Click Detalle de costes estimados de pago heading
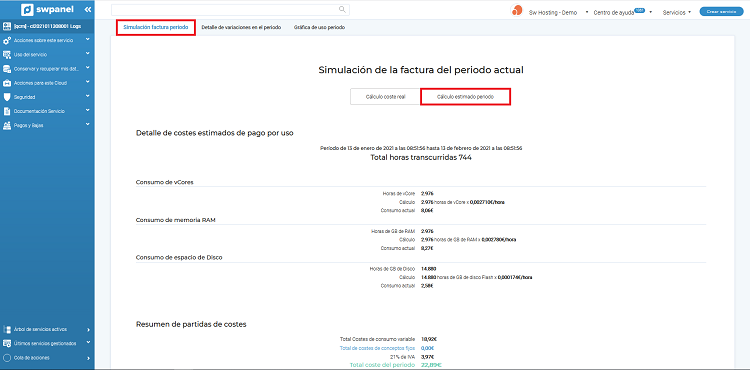 (215, 133)
